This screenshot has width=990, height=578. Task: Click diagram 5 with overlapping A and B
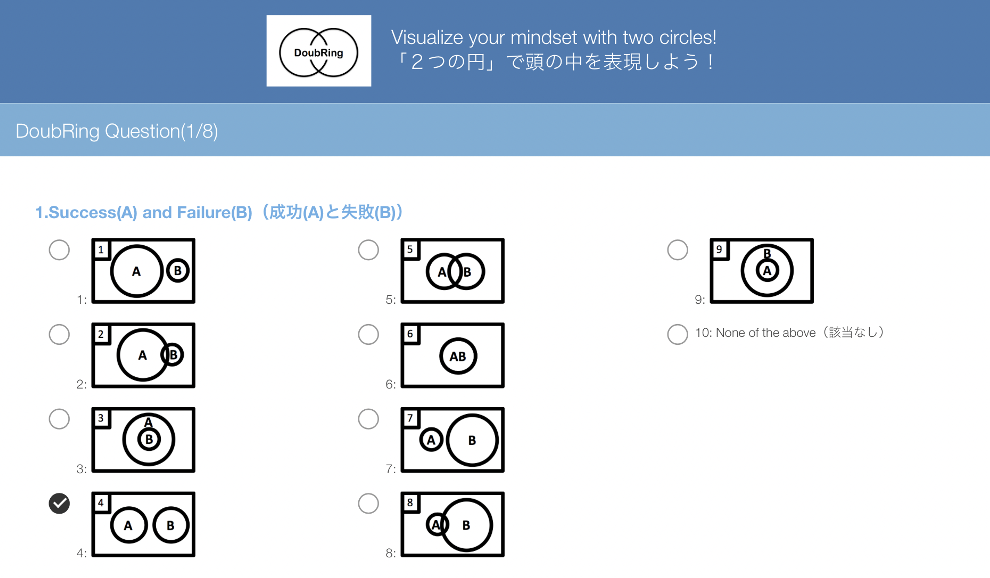tap(453, 271)
